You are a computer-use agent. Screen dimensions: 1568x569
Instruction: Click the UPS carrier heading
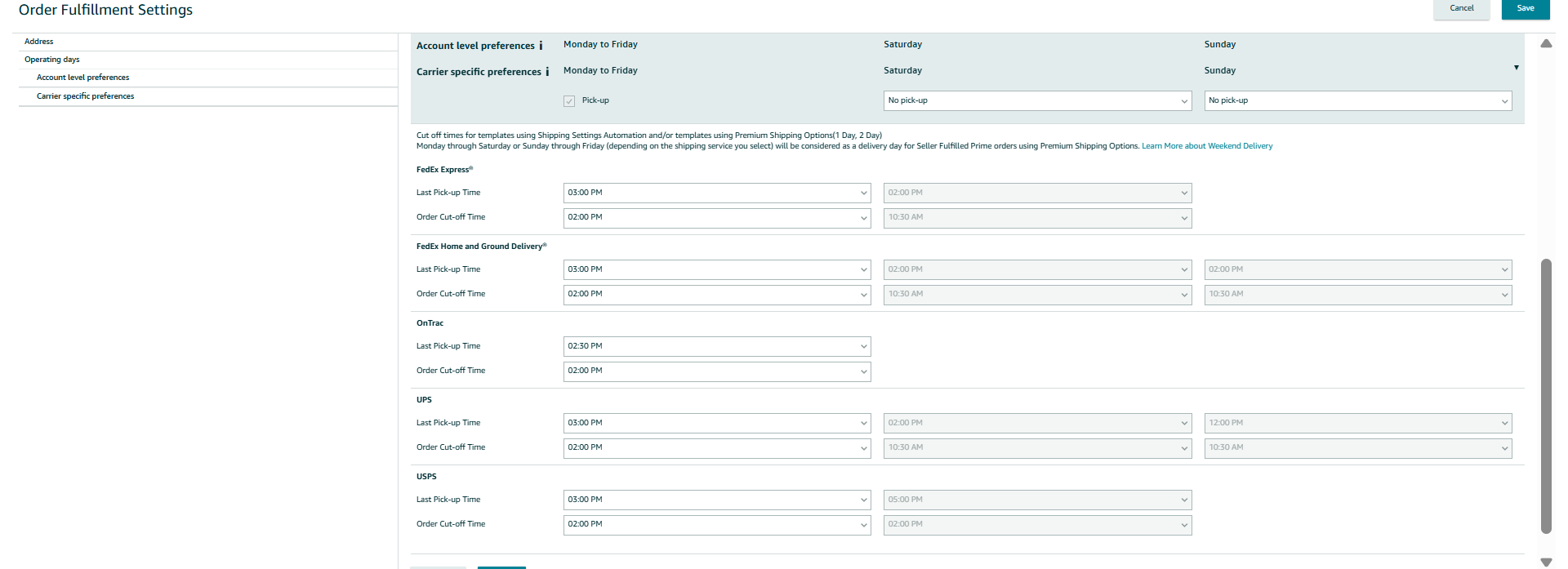tap(425, 400)
